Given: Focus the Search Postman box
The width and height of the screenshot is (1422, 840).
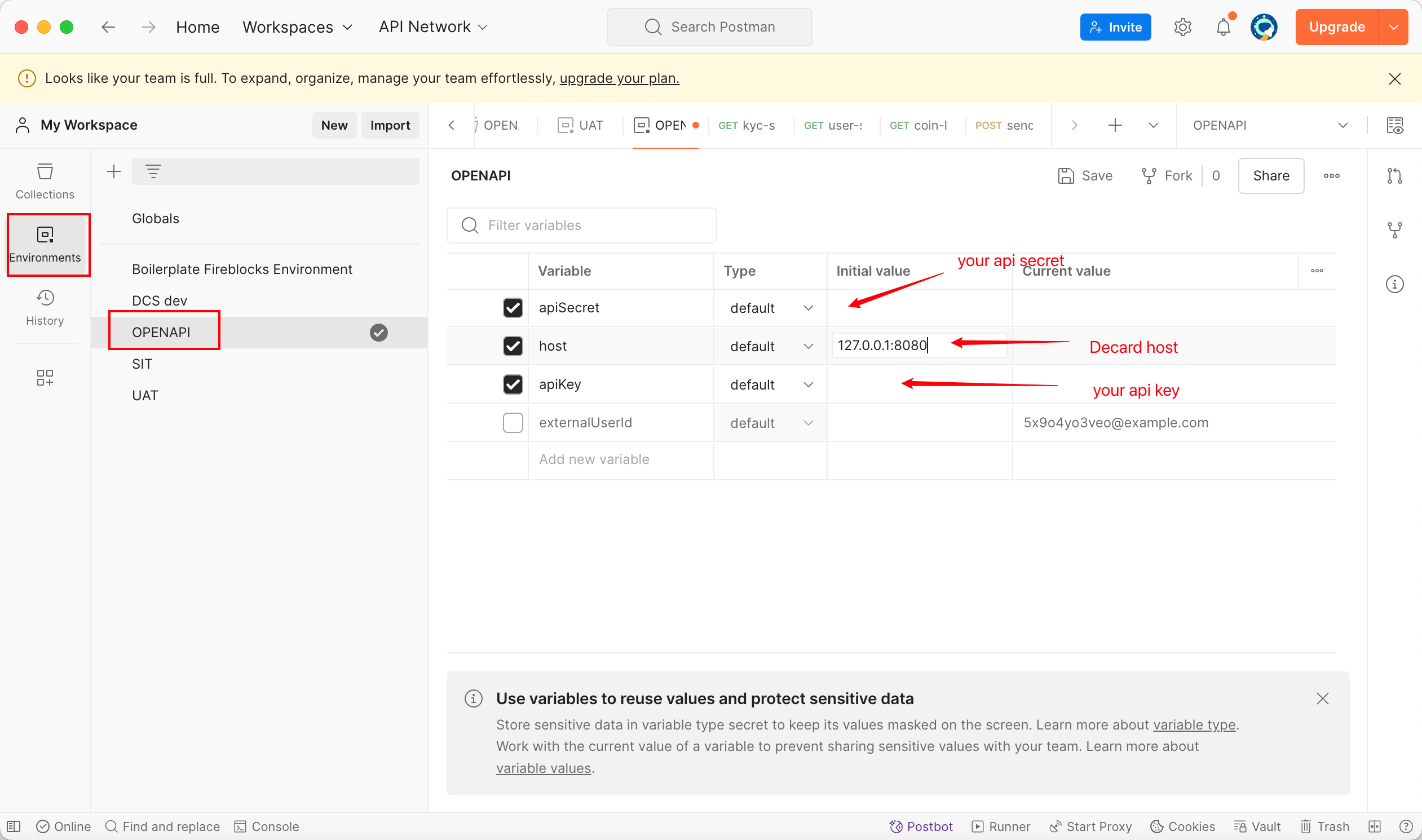Looking at the screenshot, I should tap(709, 26).
